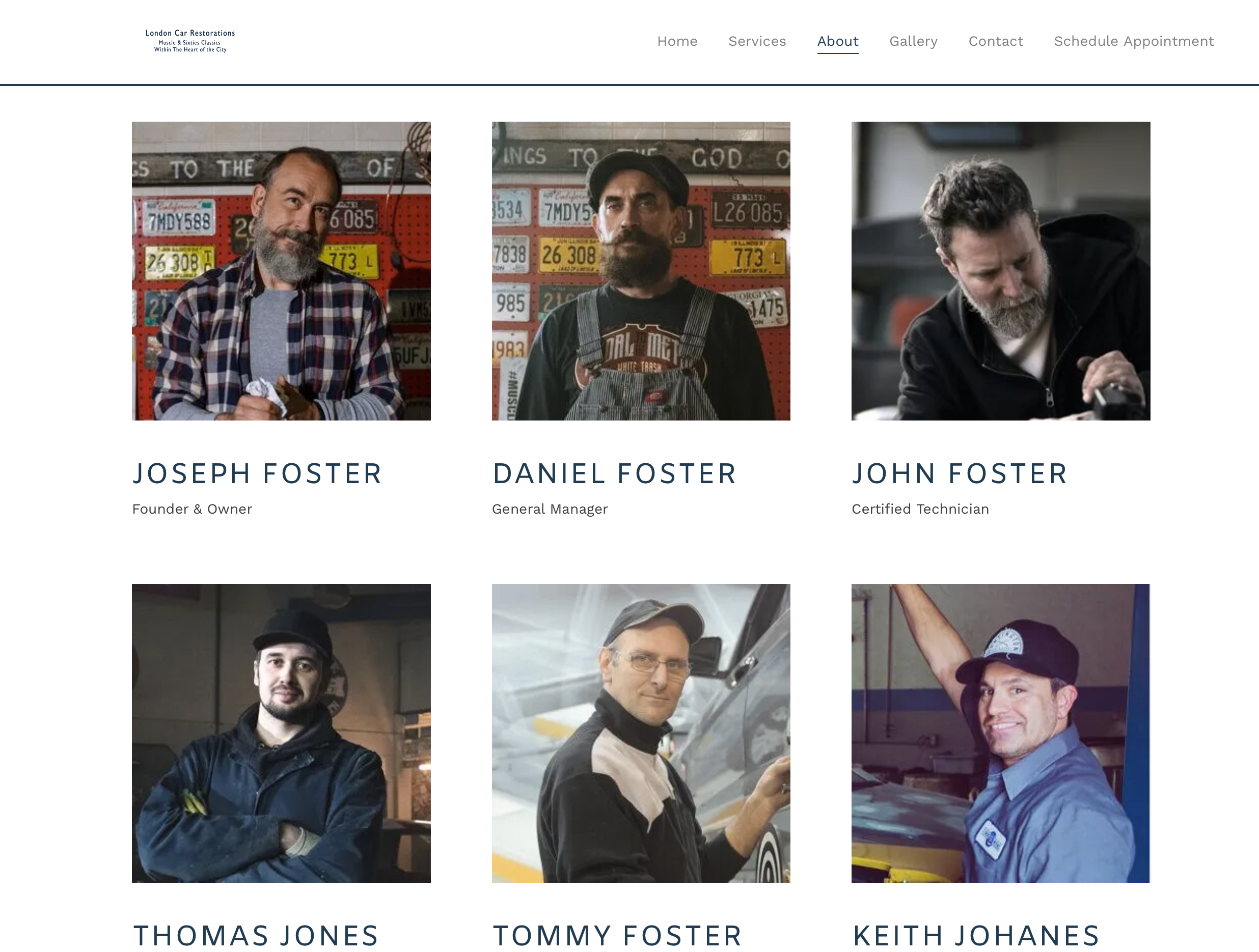Click Tommy Foster's photo
This screenshot has width=1259, height=952.
tap(641, 733)
